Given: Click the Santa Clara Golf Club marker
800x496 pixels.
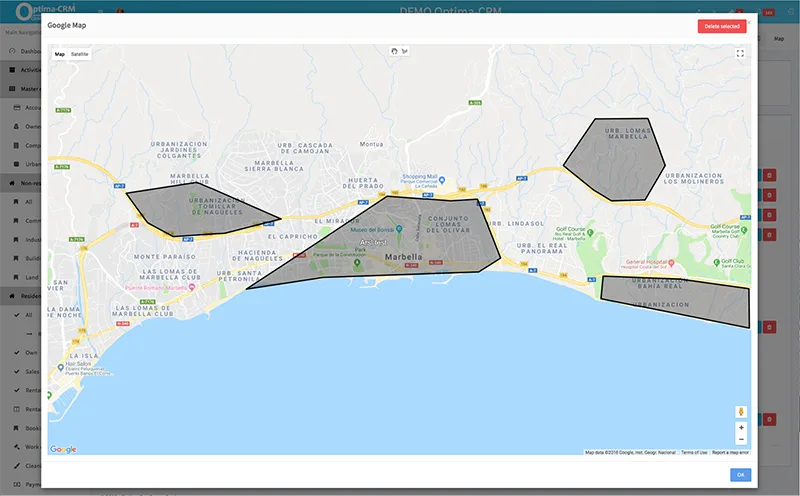Looking at the screenshot, I should [x=717, y=262].
